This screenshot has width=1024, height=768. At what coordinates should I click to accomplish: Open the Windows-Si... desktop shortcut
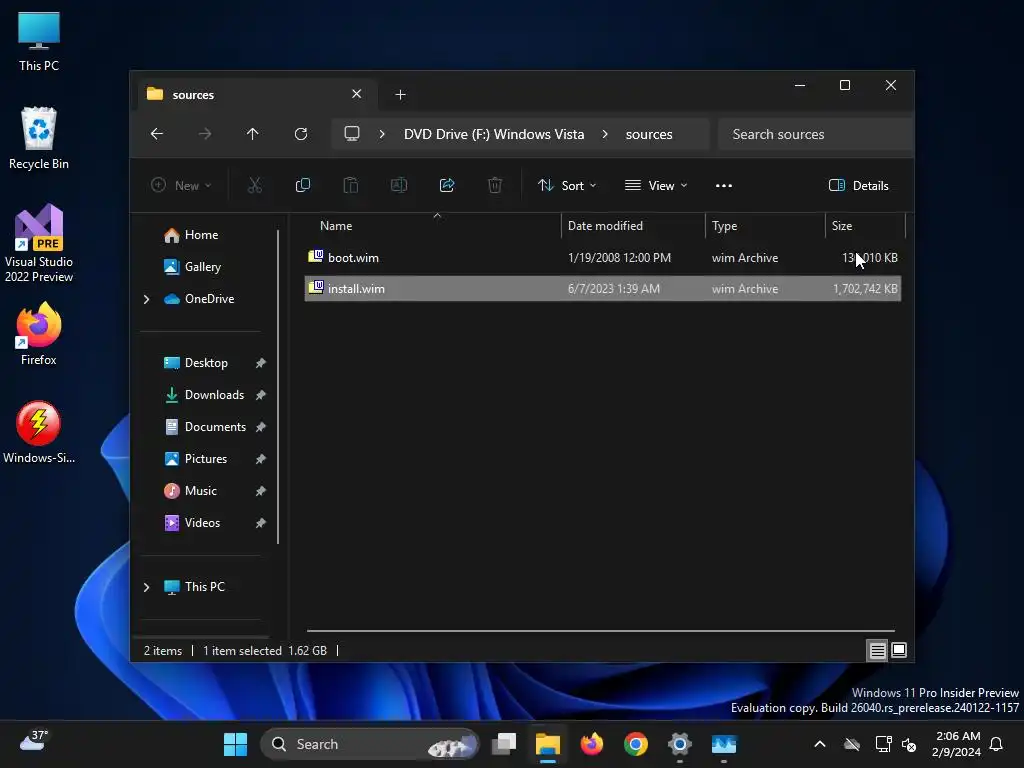[x=39, y=432]
